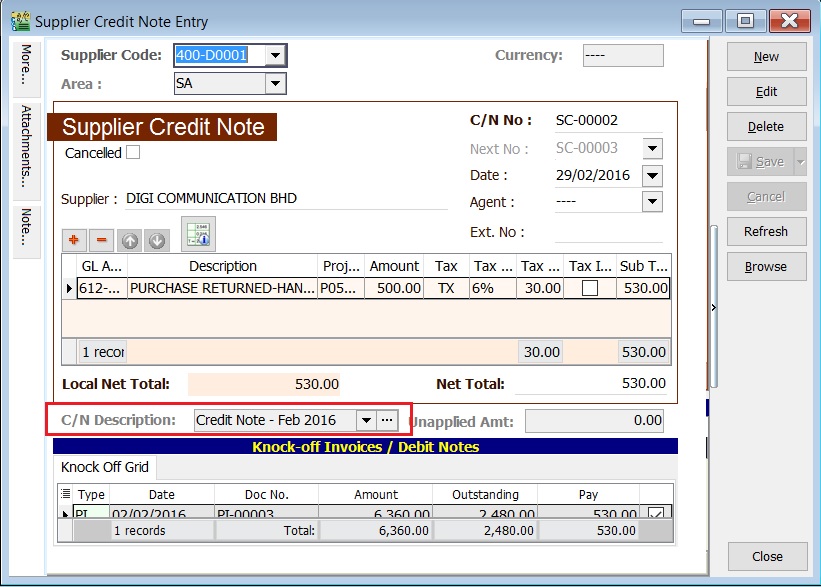Move the line item up with the up-arrow icon
This screenshot has width=821, height=587.
129,240
